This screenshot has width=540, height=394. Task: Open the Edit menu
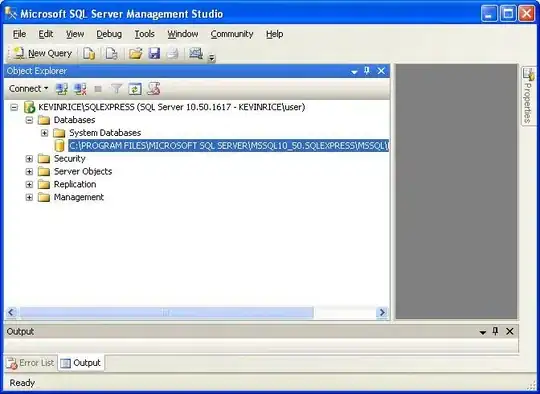click(x=46, y=34)
